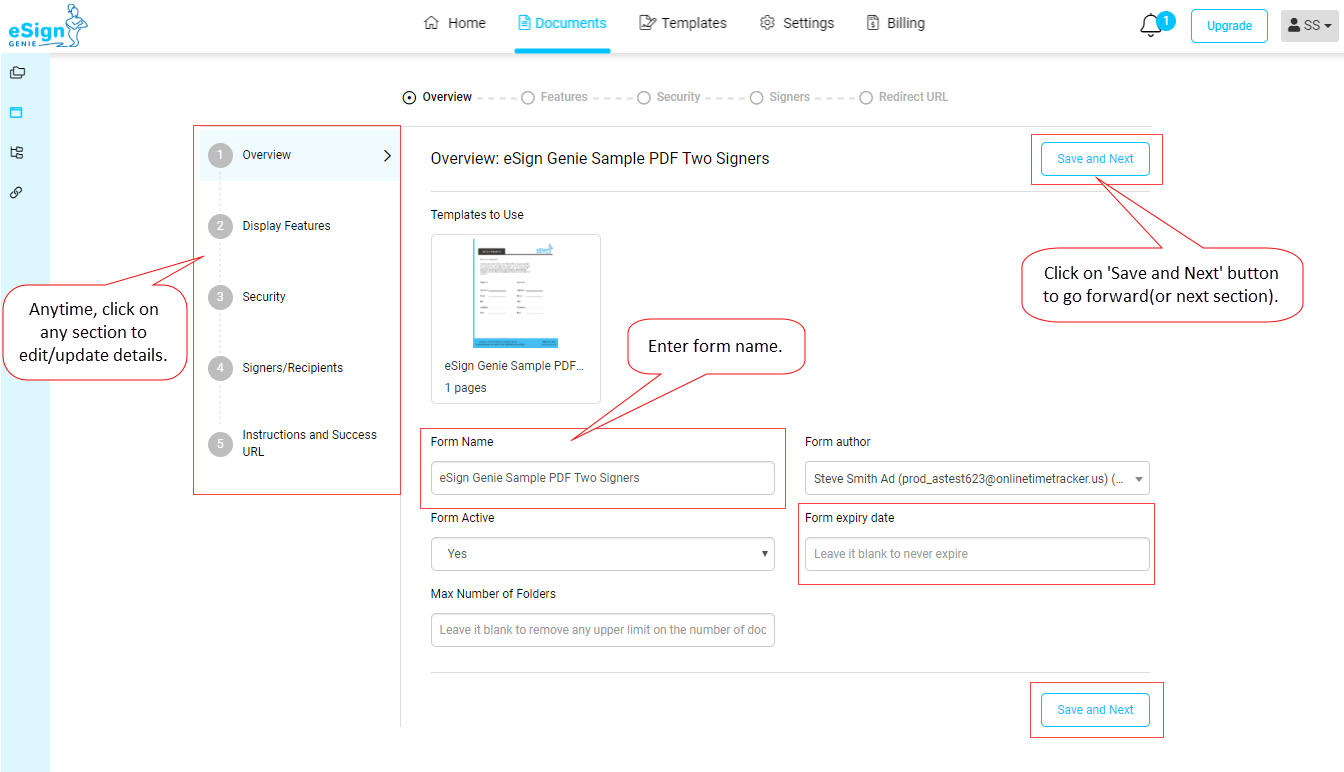
Task: Open the Settings tab
Action: click(x=797, y=23)
